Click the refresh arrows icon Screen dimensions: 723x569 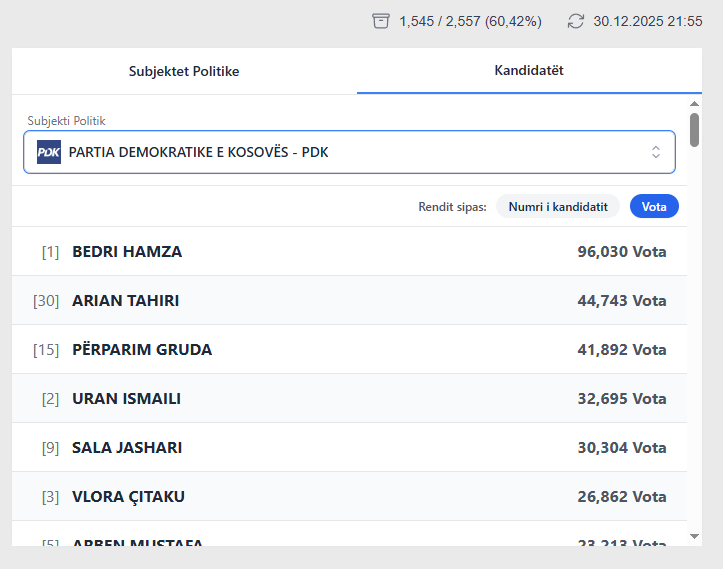click(x=575, y=21)
